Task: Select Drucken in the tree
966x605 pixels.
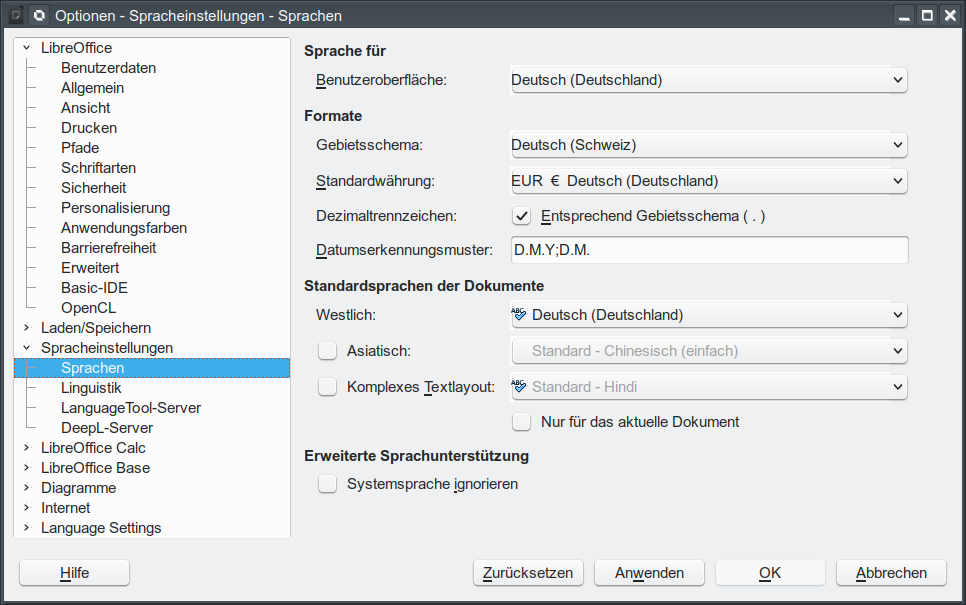Action: point(89,128)
